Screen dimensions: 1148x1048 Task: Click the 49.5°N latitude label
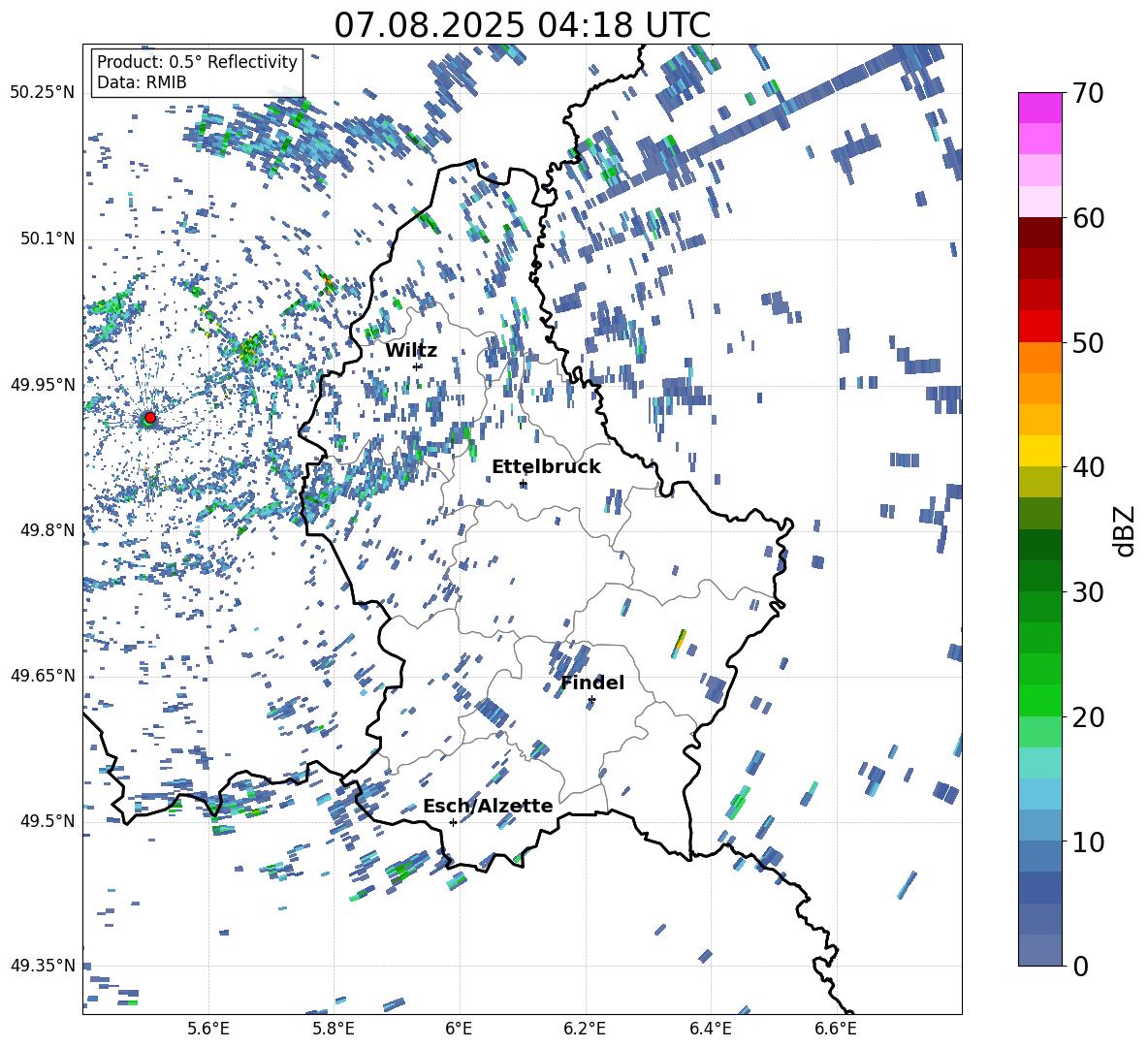[x=47, y=821]
